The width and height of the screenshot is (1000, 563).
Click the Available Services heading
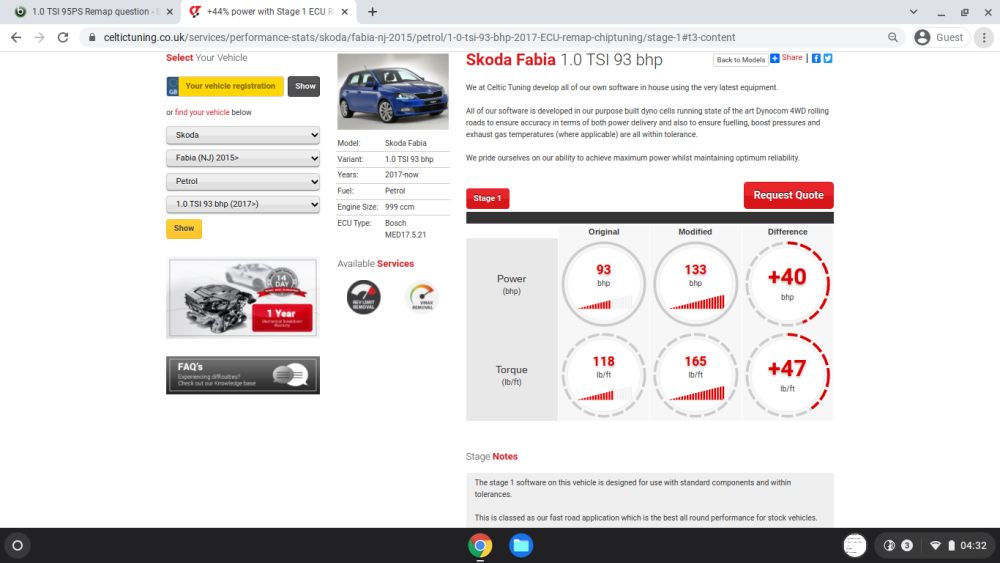tap(376, 263)
